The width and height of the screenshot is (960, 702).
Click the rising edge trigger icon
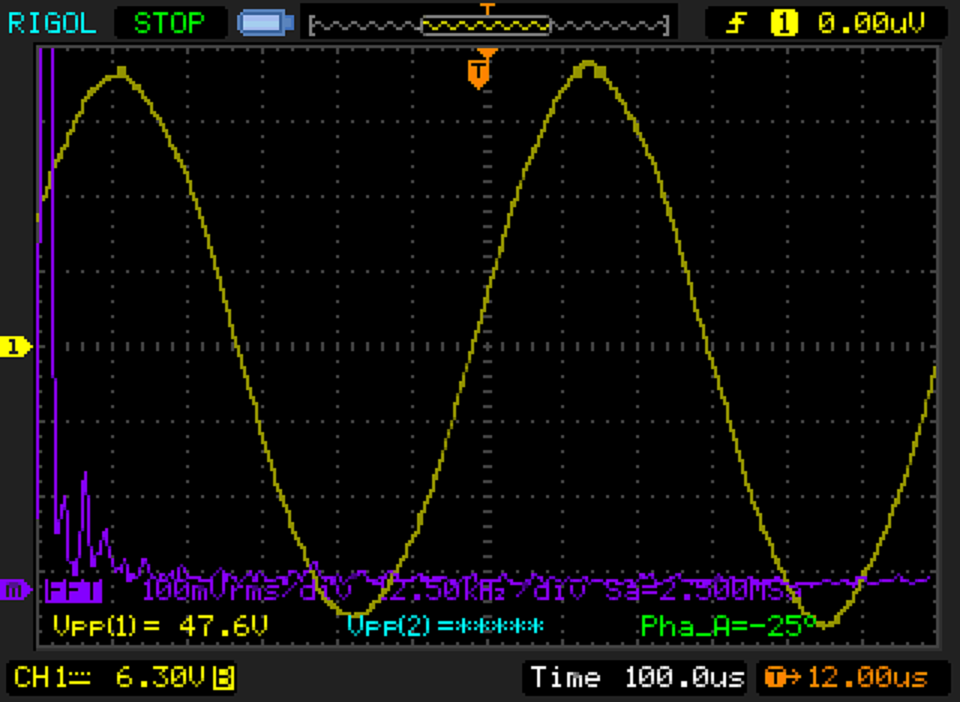(x=736, y=22)
